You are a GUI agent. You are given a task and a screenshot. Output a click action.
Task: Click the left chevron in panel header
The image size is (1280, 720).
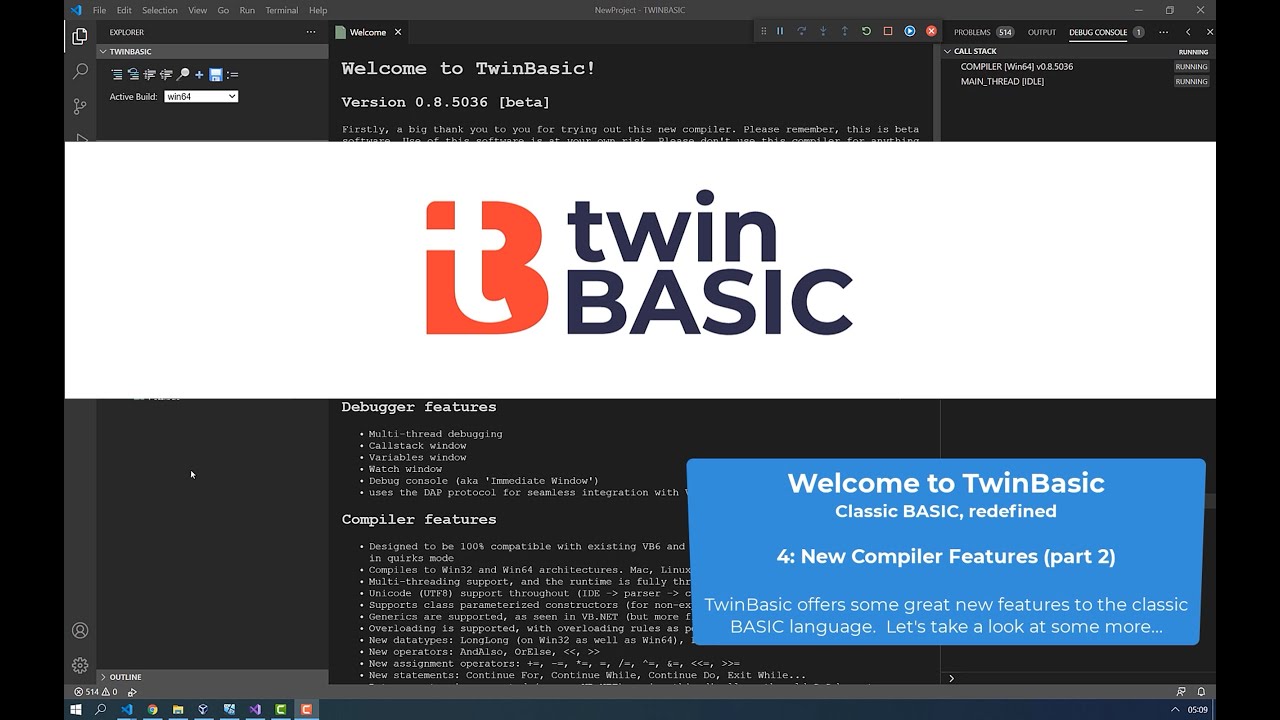[x=1188, y=32]
